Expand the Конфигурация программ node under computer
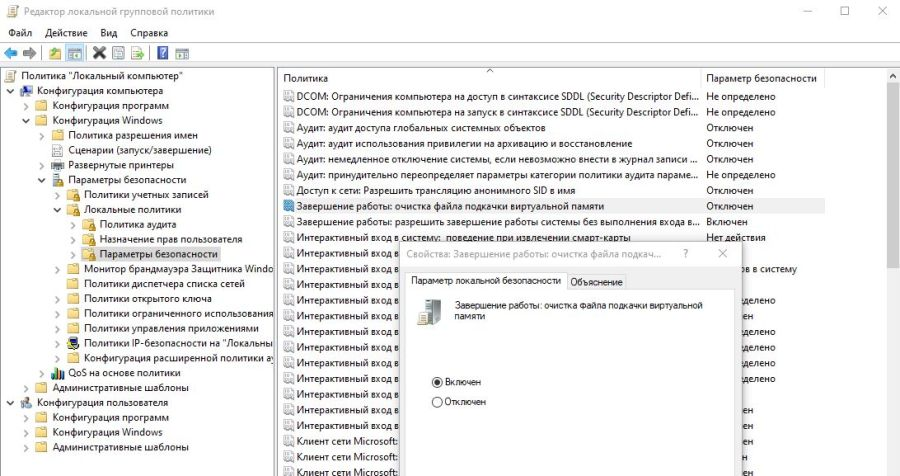900x476 pixels. pos(26,106)
